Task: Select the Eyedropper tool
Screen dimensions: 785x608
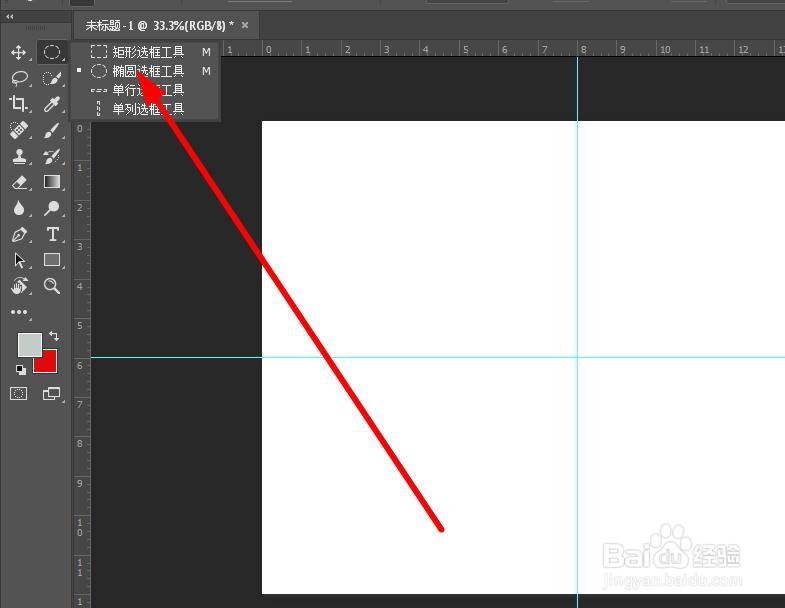Action: coord(52,104)
